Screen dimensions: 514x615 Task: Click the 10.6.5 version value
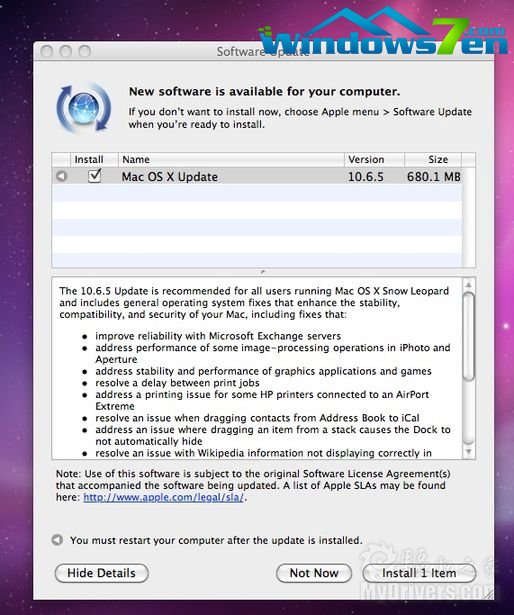366,176
